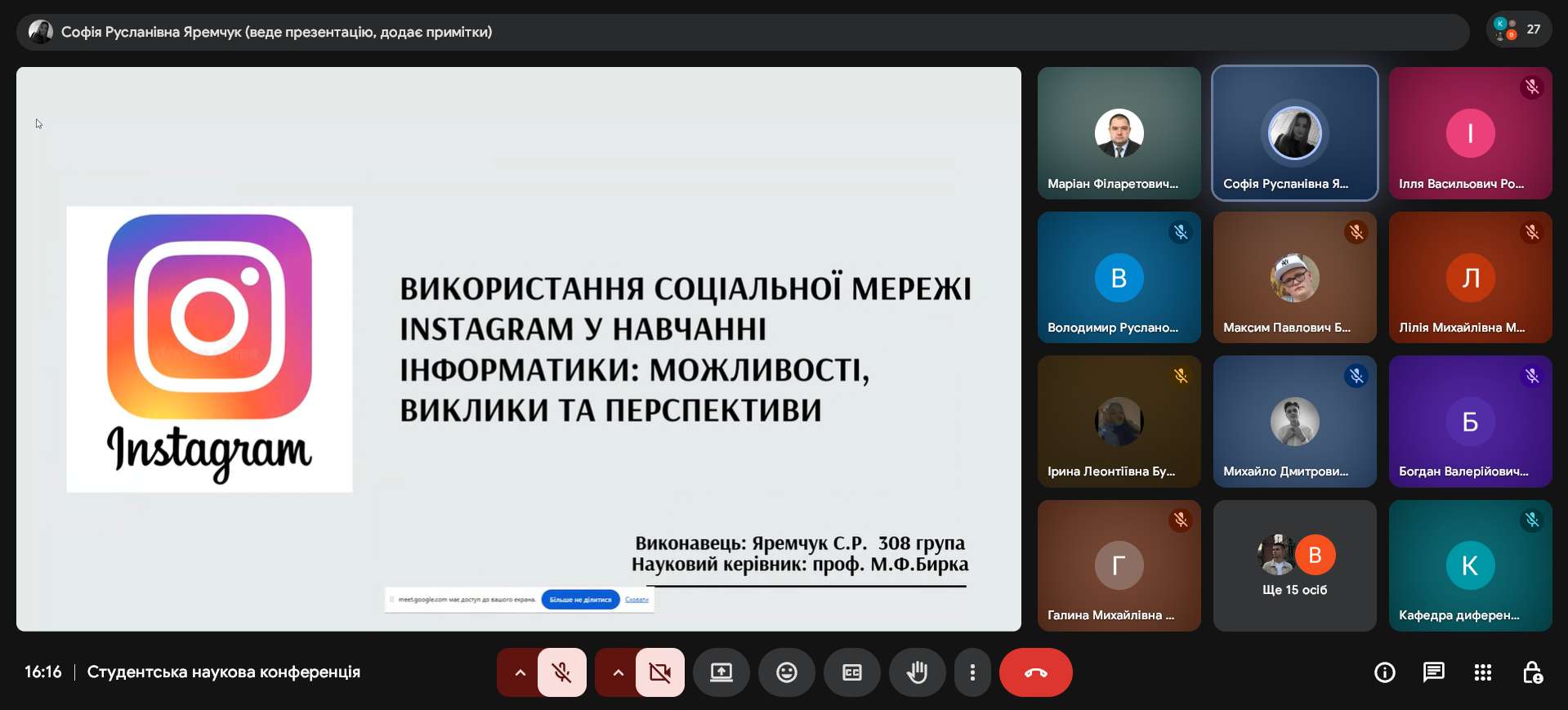Click 'Науковий керівник: проф. М.Ф.Бирка' text

[800, 564]
